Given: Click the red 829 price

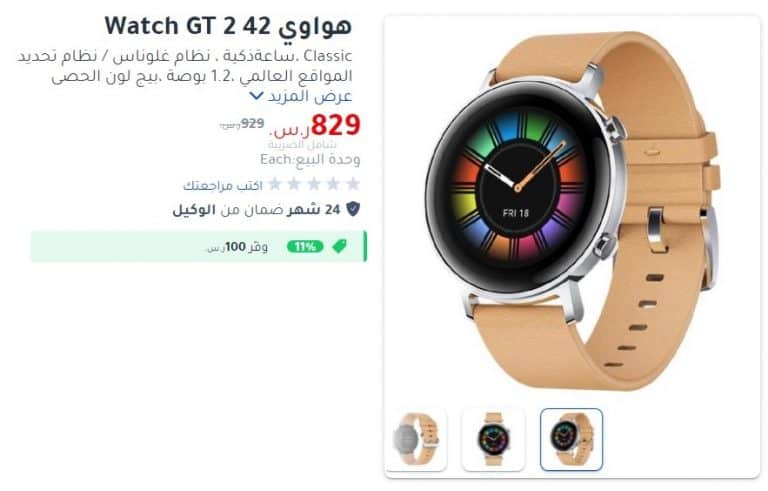Looking at the screenshot, I should (x=336, y=125).
